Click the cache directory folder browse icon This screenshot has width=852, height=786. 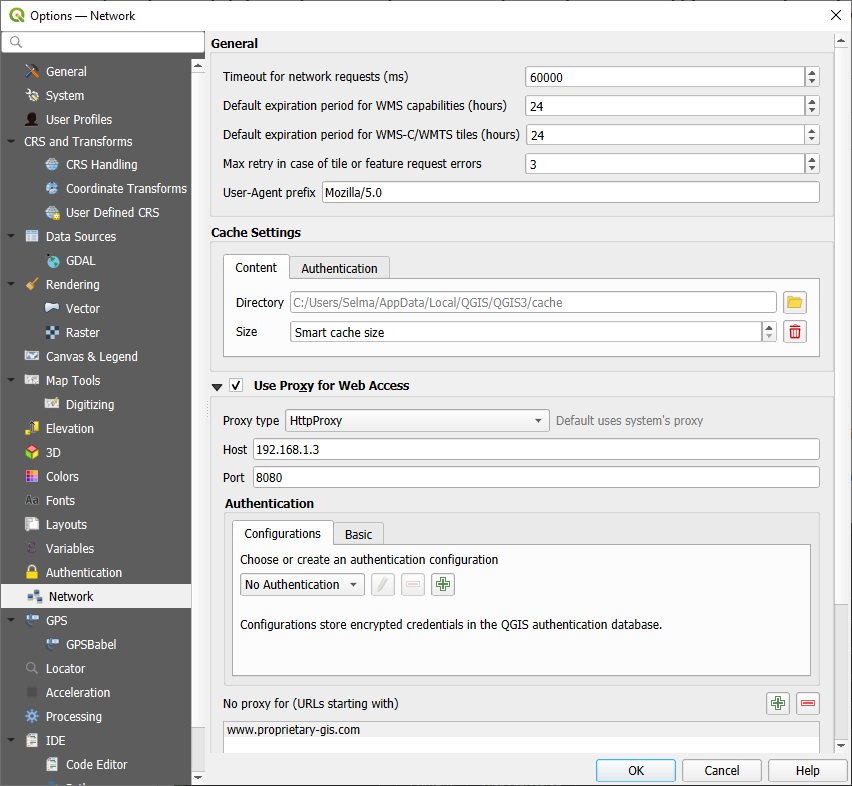point(795,303)
